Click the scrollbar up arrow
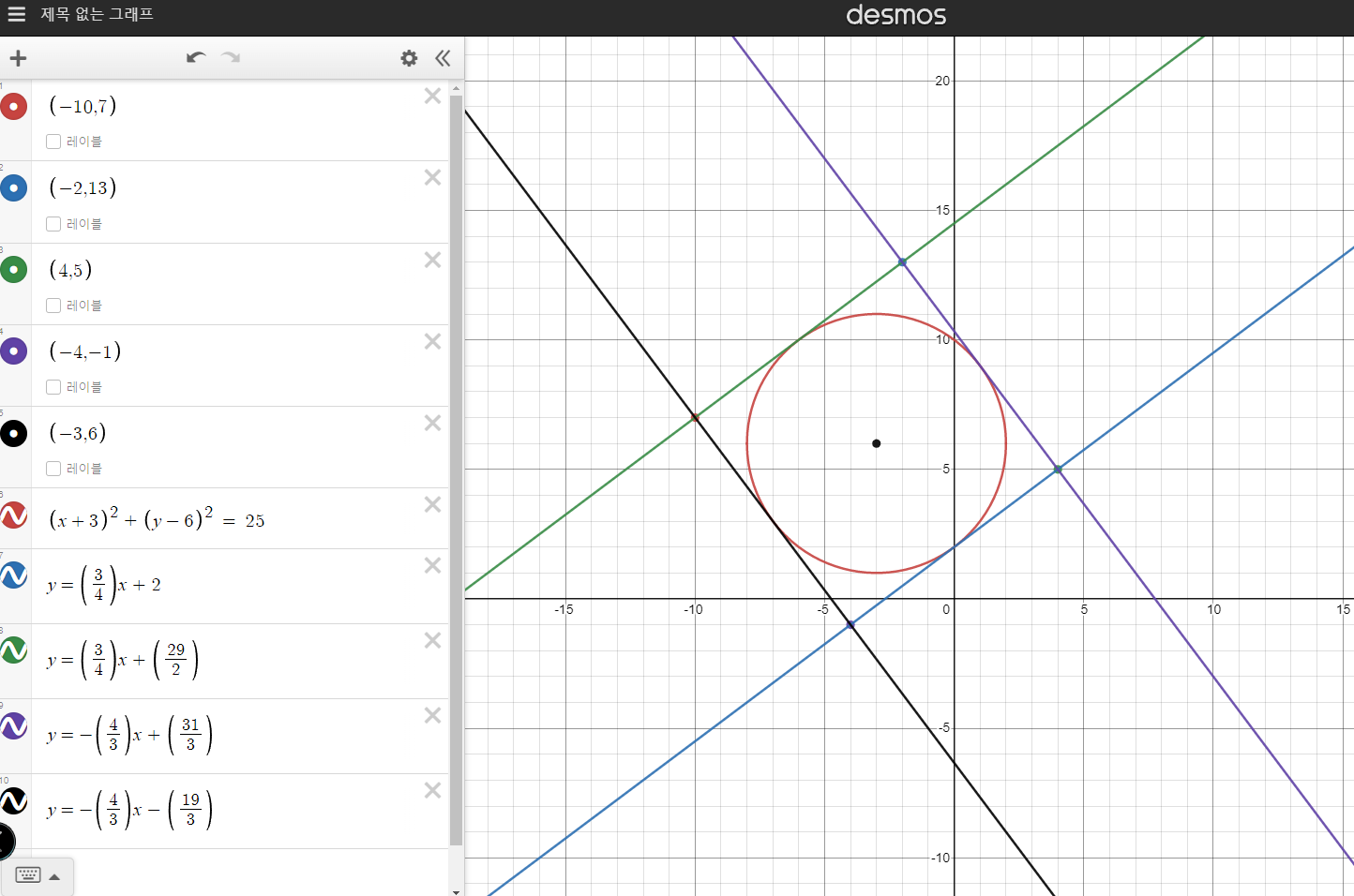The height and width of the screenshot is (896, 1354). coord(456,88)
